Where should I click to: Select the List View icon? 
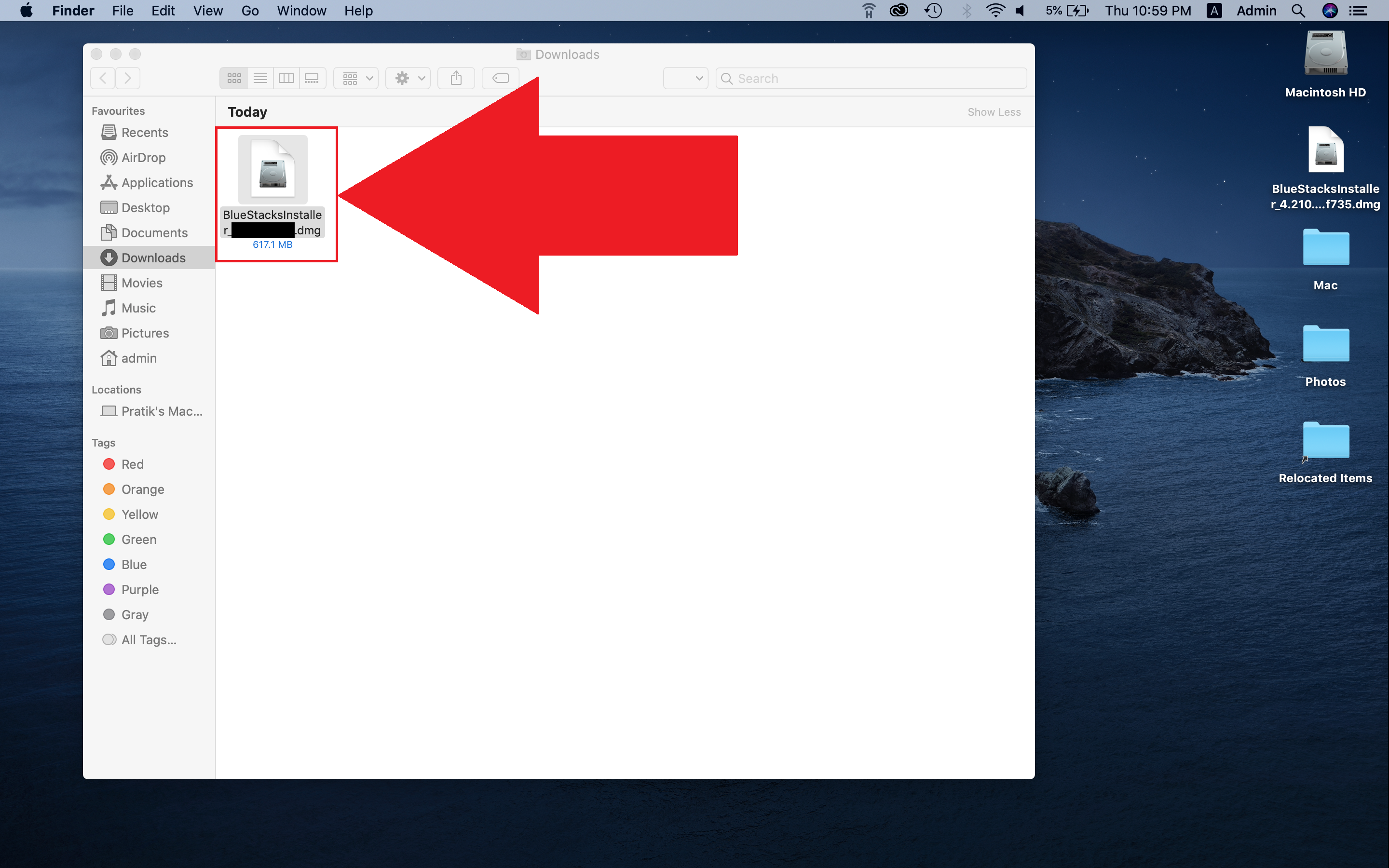pos(260,77)
